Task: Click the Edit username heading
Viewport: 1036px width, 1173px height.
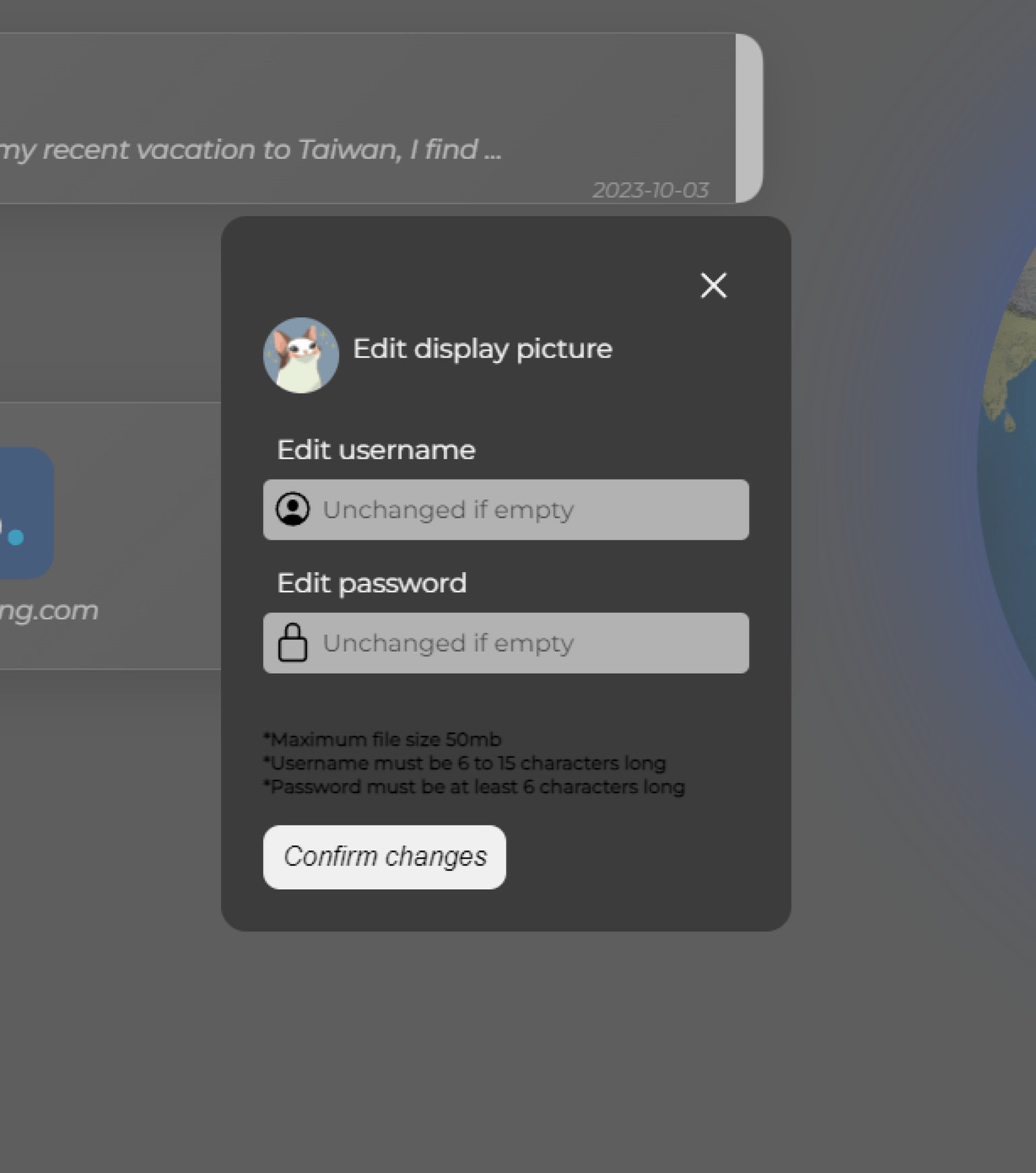Action: click(376, 450)
